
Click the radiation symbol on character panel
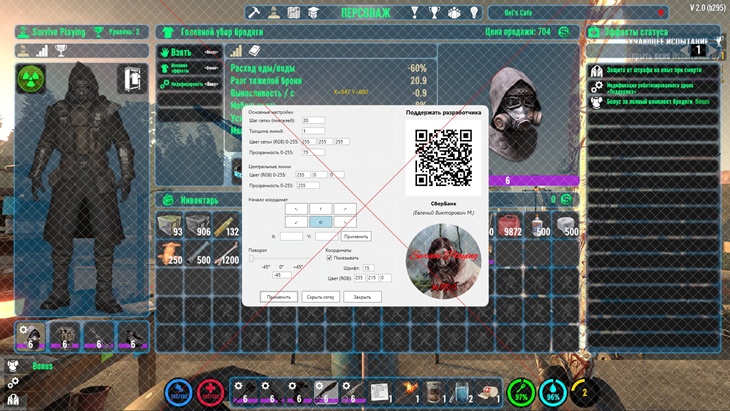coord(31,78)
